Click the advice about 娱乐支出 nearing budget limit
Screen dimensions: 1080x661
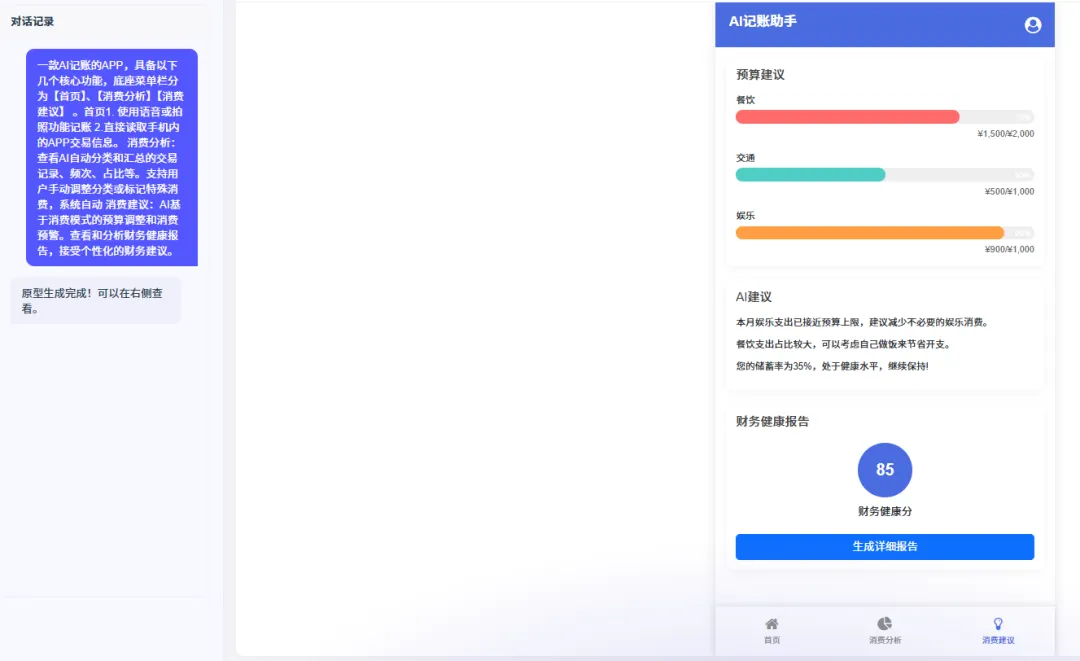pos(862,322)
